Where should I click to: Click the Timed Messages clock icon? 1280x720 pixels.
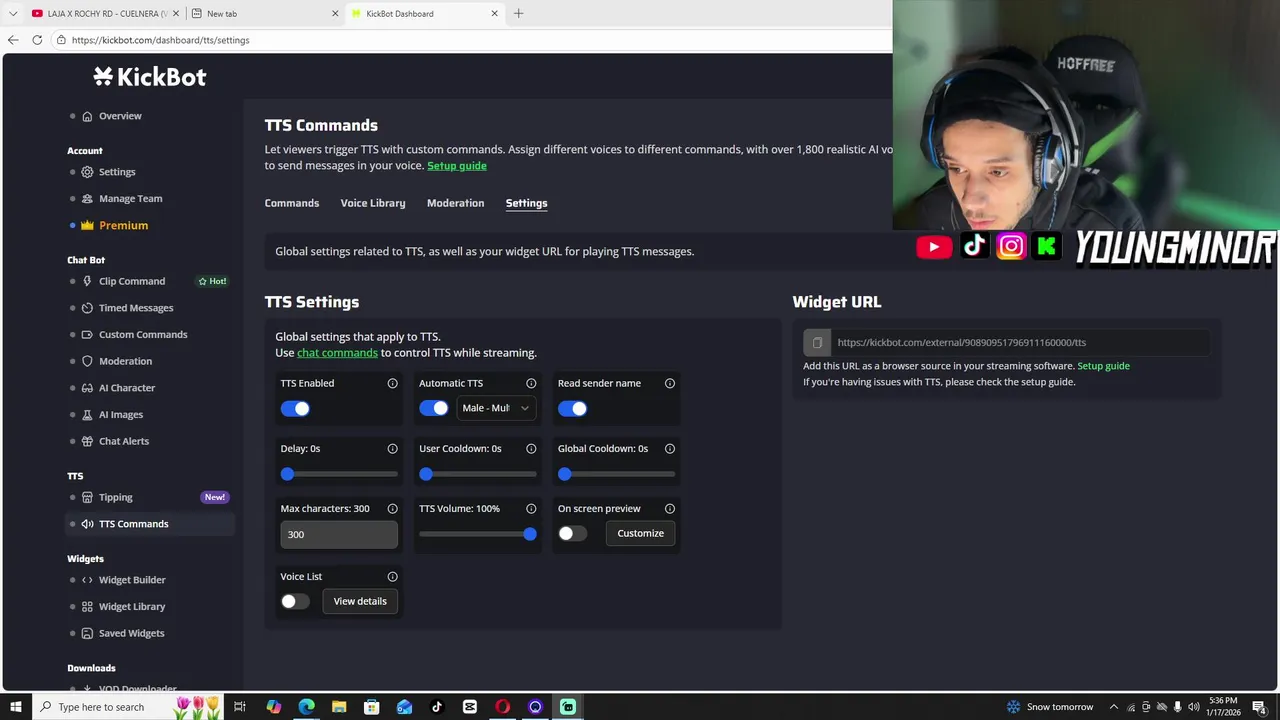tap(87, 308)
